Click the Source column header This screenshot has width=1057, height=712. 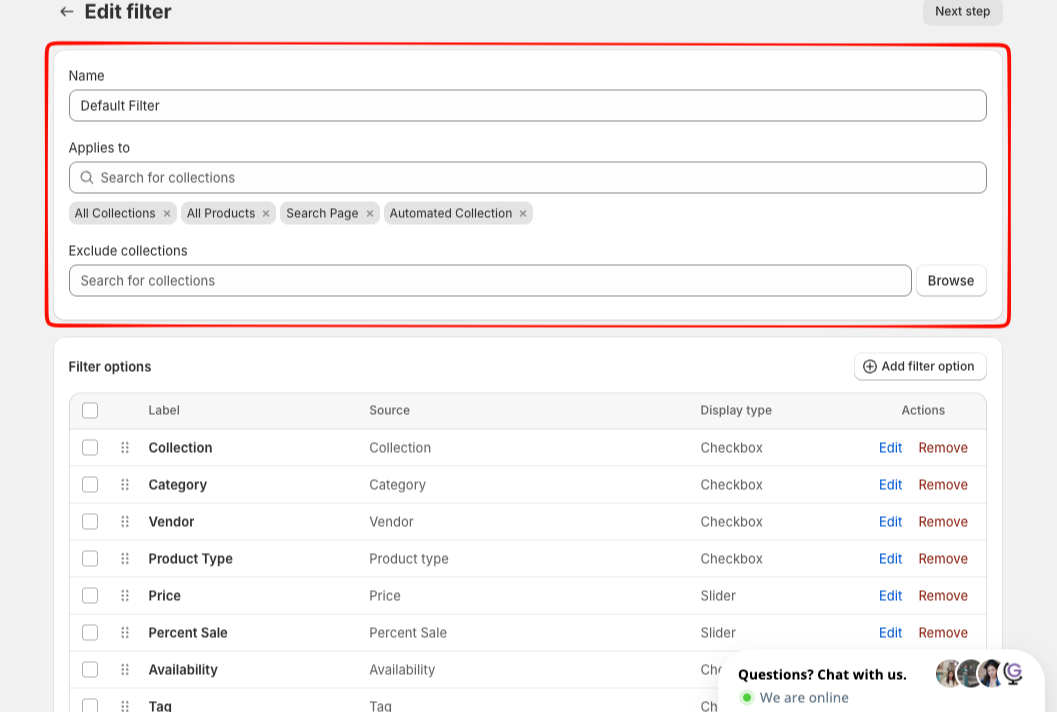pos(389,410)
